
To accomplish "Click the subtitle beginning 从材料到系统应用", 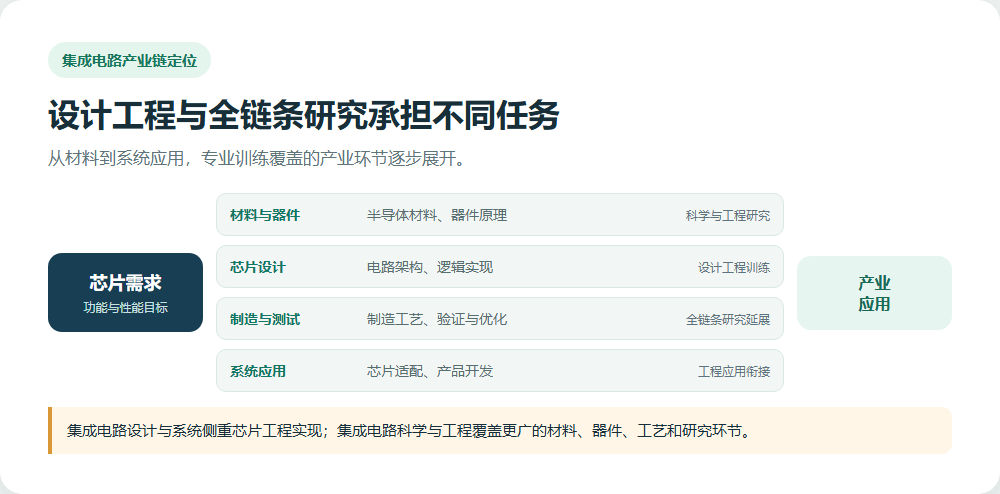I will [x=257, y=159].
